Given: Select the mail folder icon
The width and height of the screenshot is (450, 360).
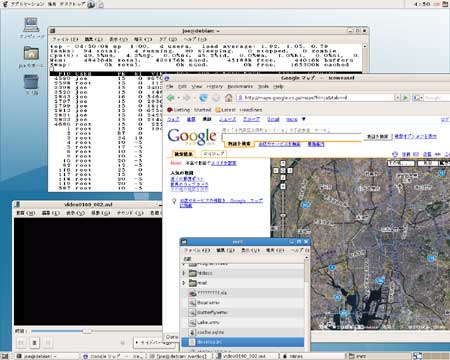Looking at the screenshot, I should pyautogui.click(x=193, y=283).
